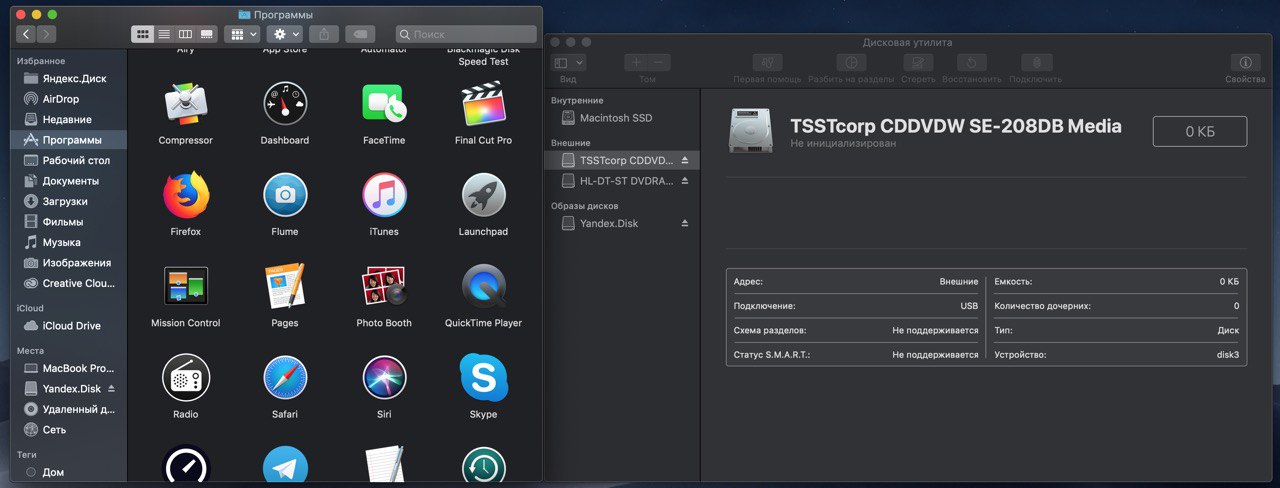Click the Finder Share toolbar button
This screenshot has width=1280, height=488.
click(x=324, y=34)
